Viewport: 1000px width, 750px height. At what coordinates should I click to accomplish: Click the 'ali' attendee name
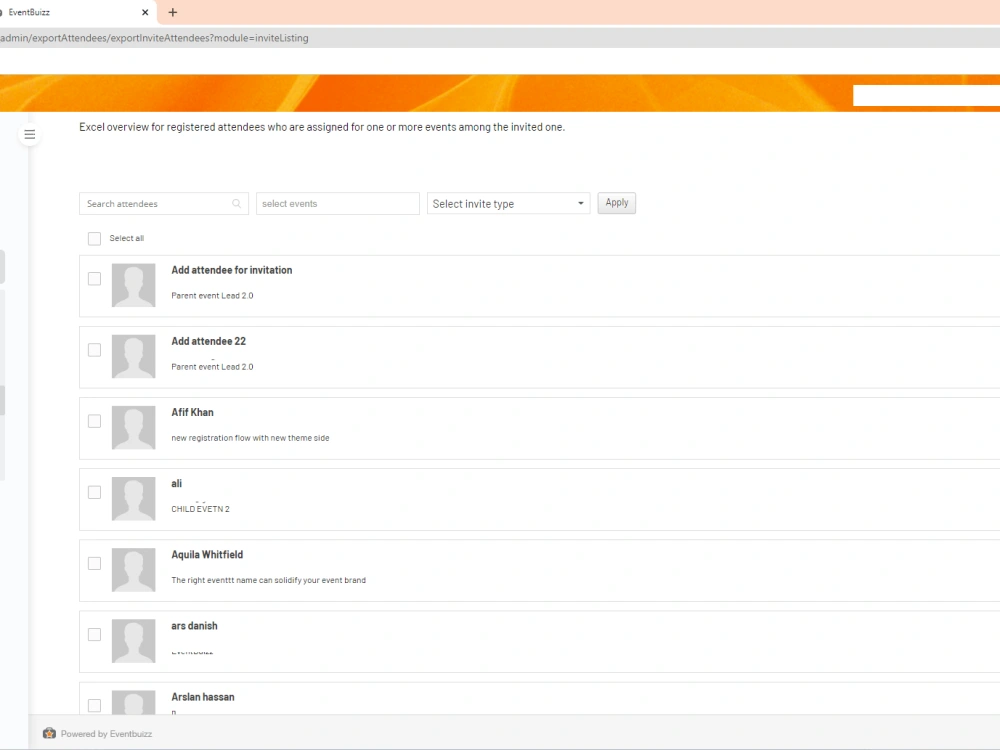[x=176, y=483]
